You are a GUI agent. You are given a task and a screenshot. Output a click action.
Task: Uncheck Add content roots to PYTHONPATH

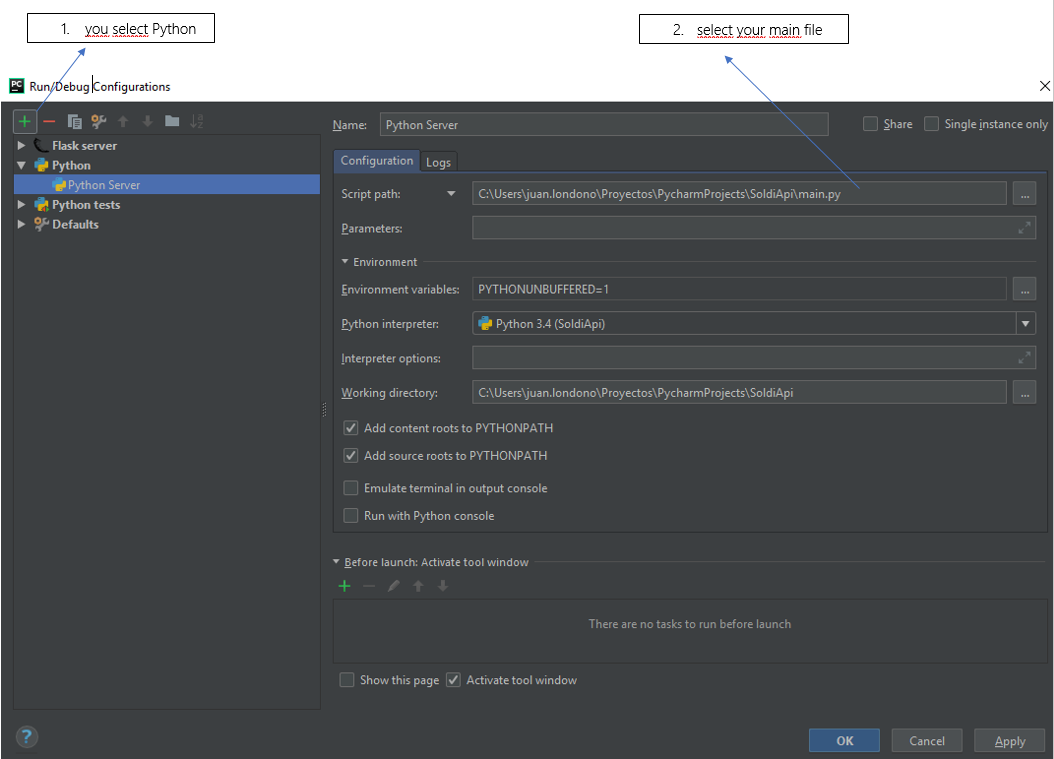point(350,428)
